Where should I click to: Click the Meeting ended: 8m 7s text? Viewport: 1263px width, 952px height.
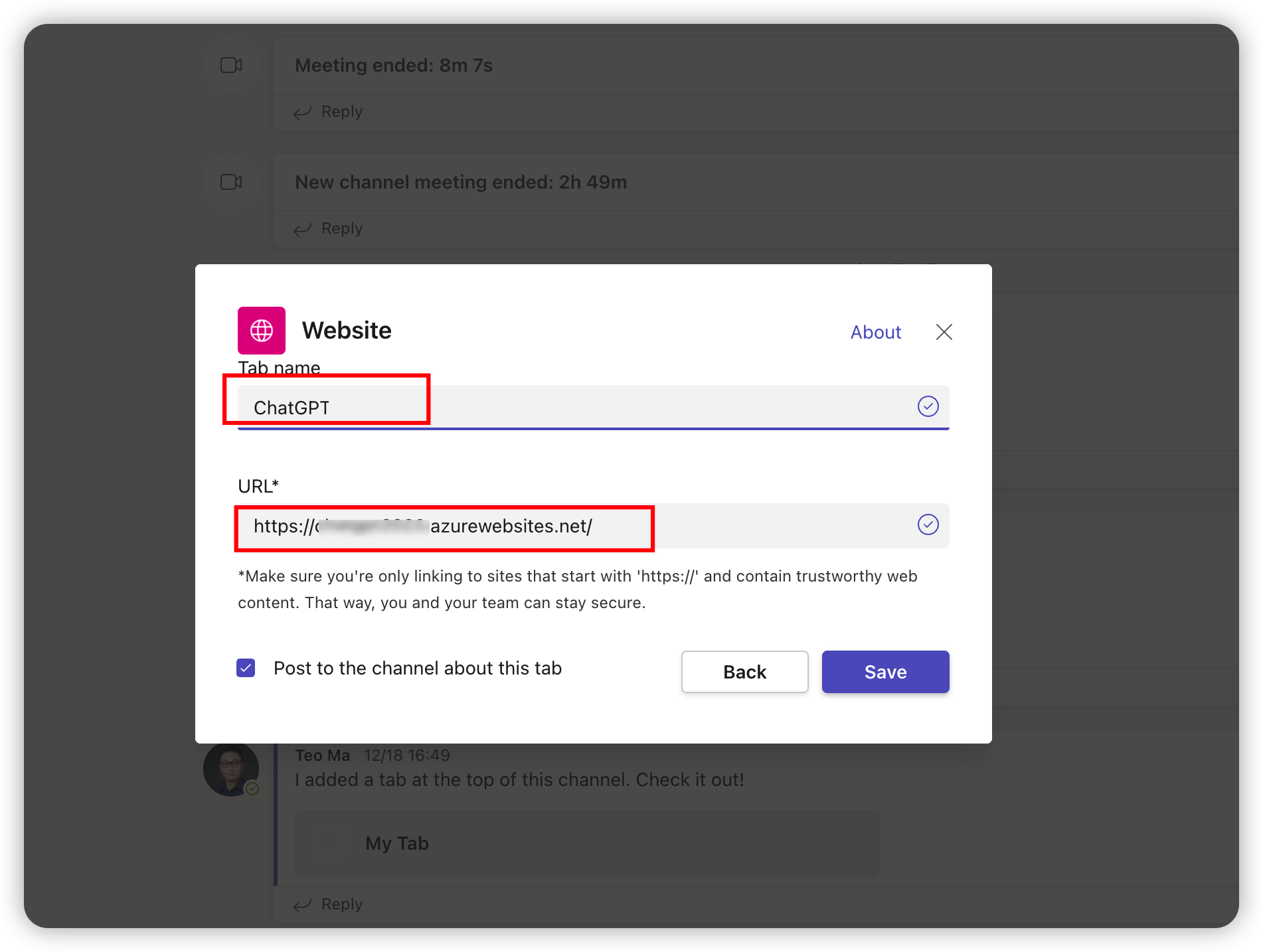(x=394, y=65)
